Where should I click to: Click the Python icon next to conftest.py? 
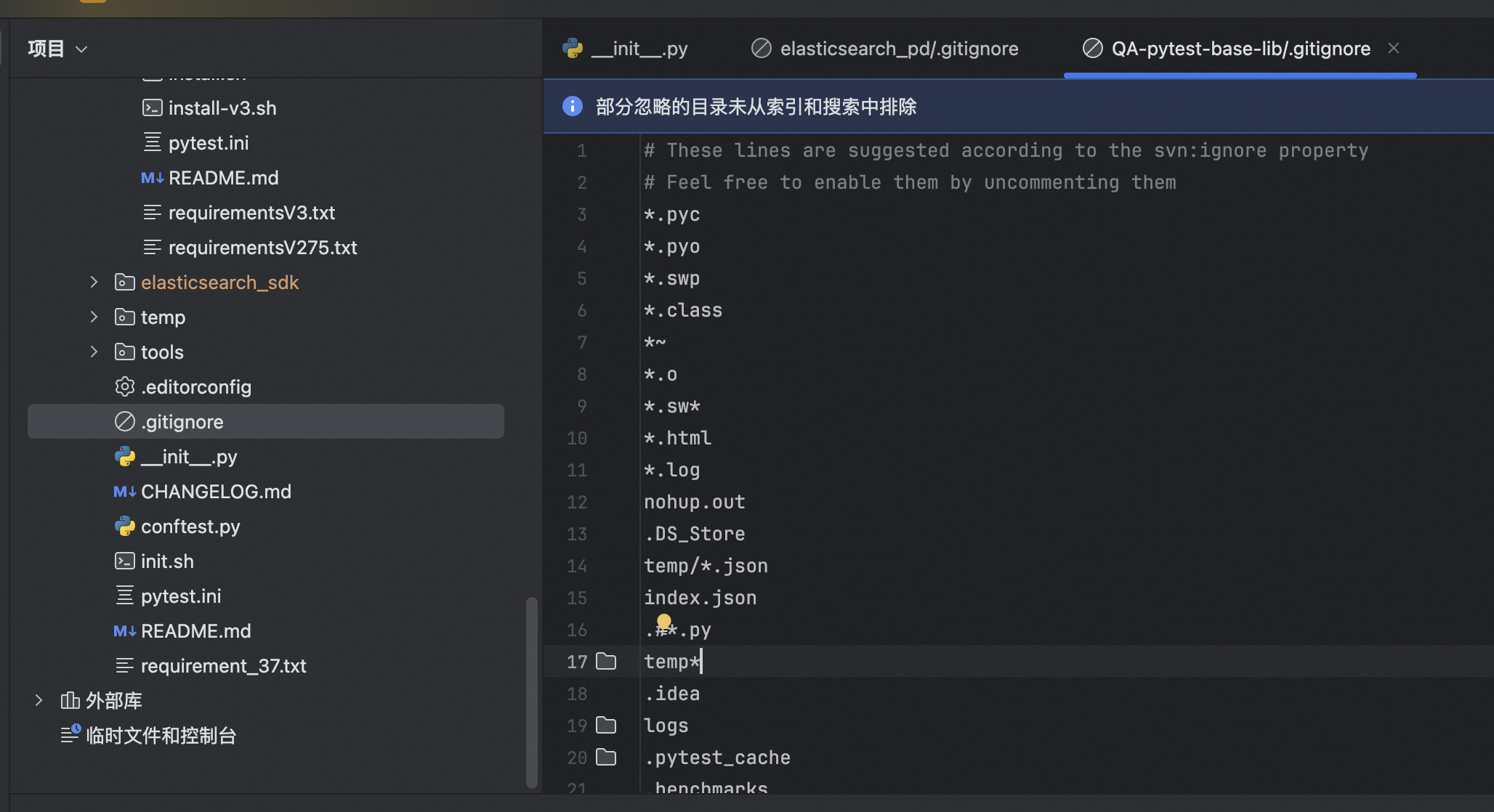[125, 527]
